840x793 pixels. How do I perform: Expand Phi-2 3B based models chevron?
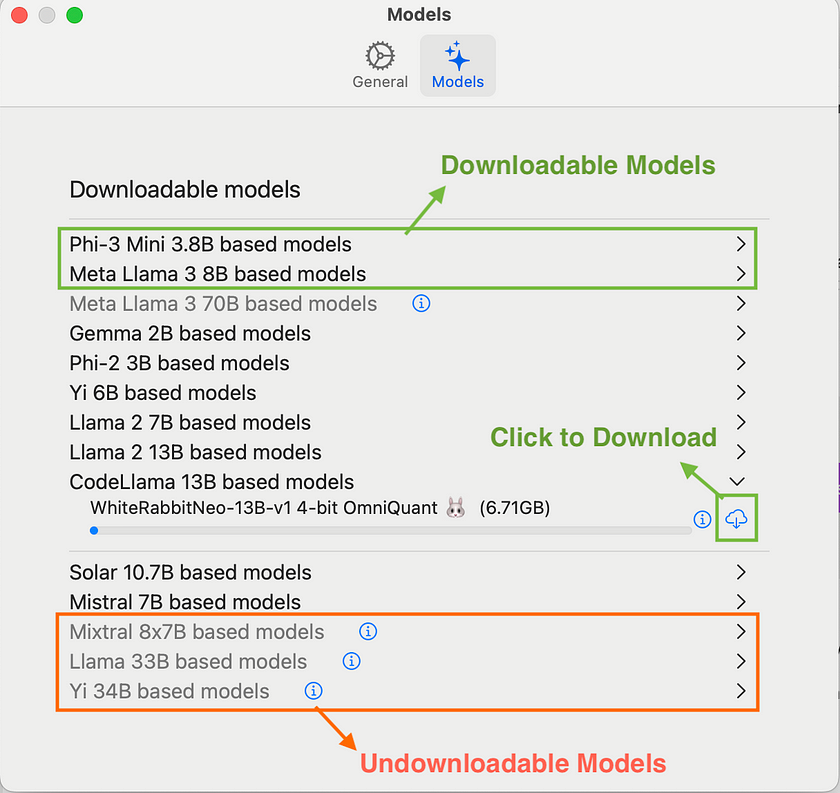741,363
